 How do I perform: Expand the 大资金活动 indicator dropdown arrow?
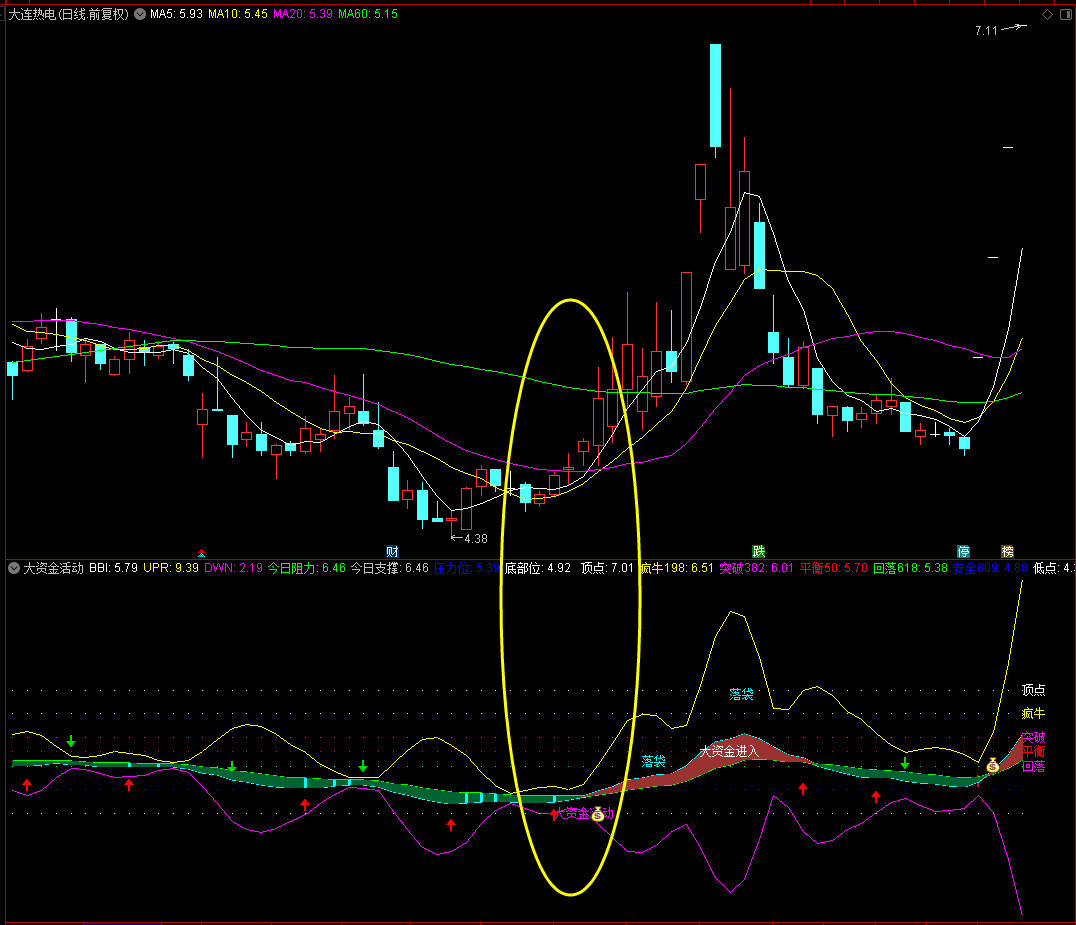point(14,568)
